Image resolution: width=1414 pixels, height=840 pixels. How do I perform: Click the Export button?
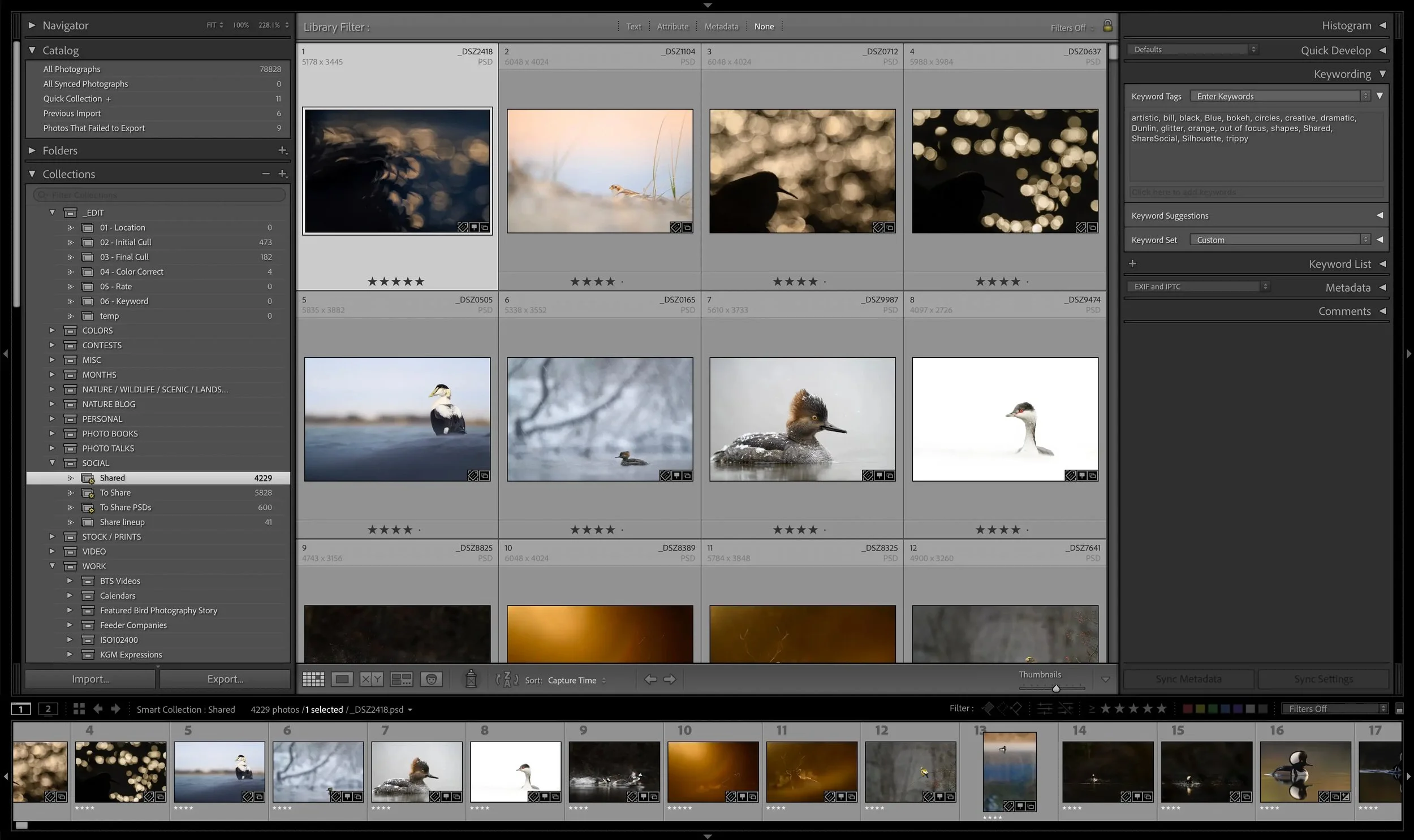[225, 679]
